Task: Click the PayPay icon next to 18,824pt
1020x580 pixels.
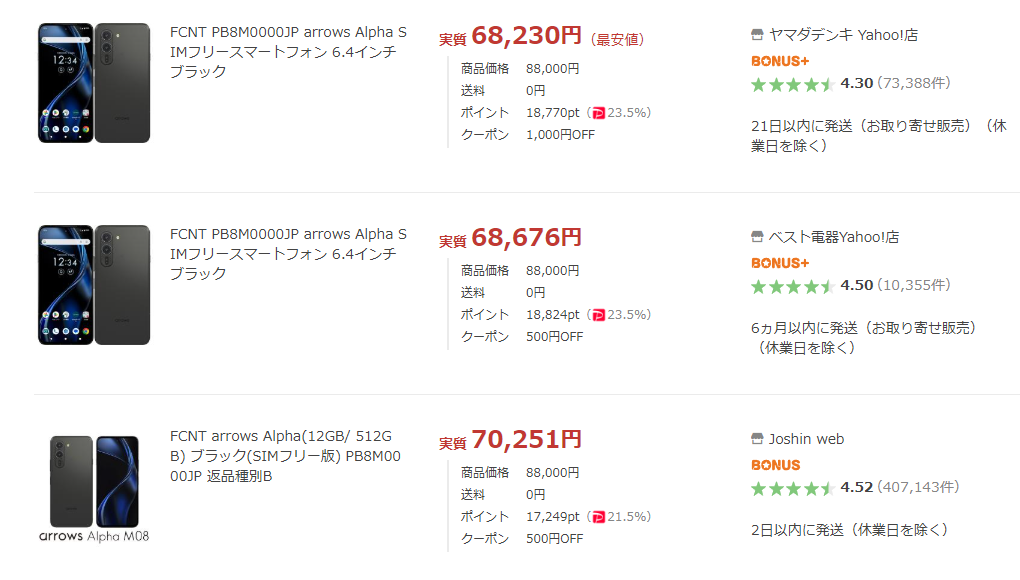Action: 598,315
